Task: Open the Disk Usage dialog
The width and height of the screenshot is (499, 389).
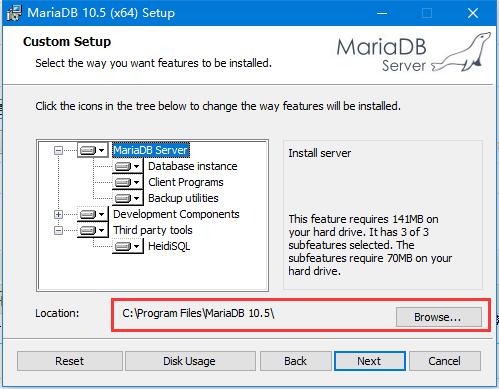Action: click(190, 361)
